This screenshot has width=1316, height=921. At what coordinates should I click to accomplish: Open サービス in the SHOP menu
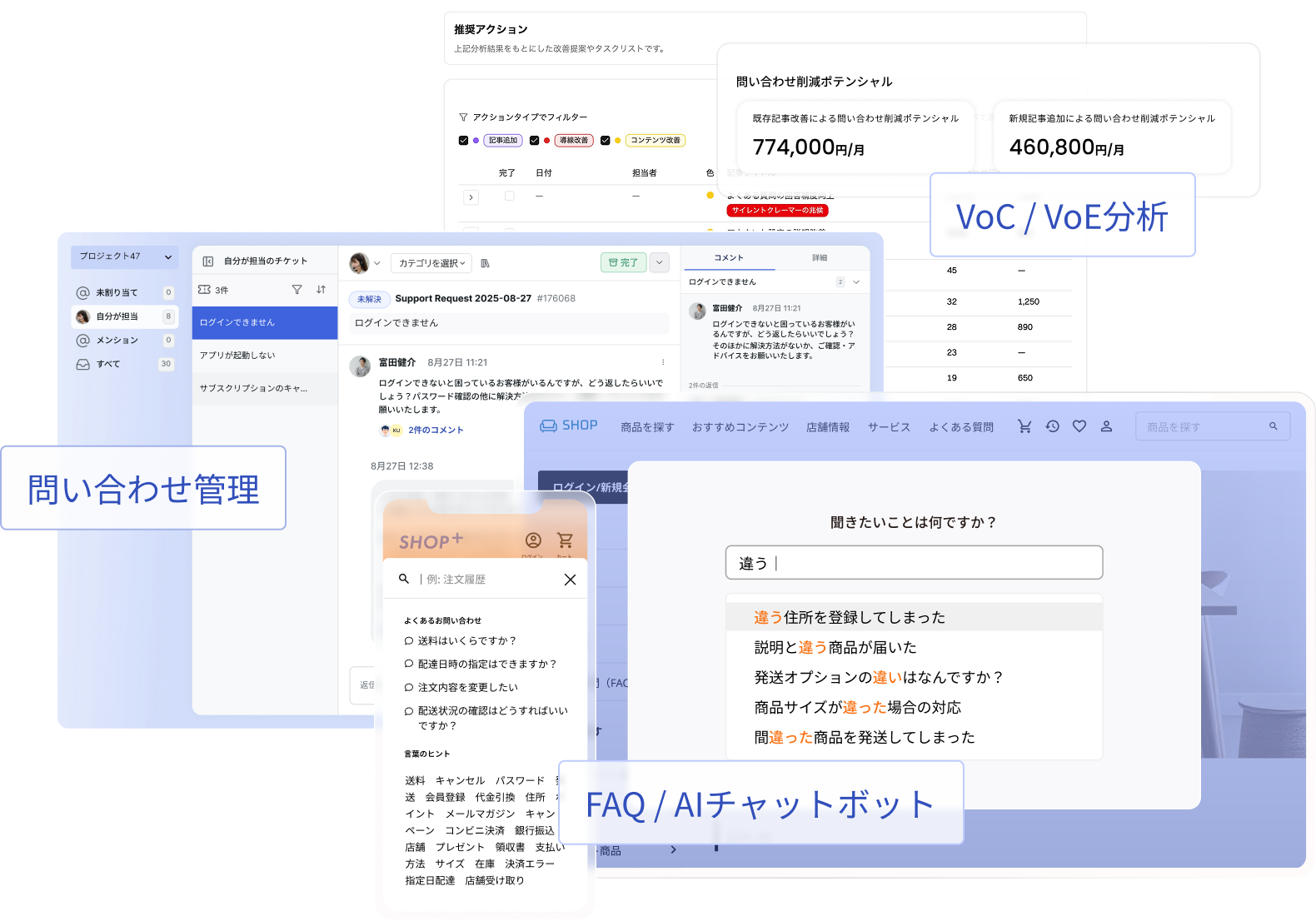(889, 427)
